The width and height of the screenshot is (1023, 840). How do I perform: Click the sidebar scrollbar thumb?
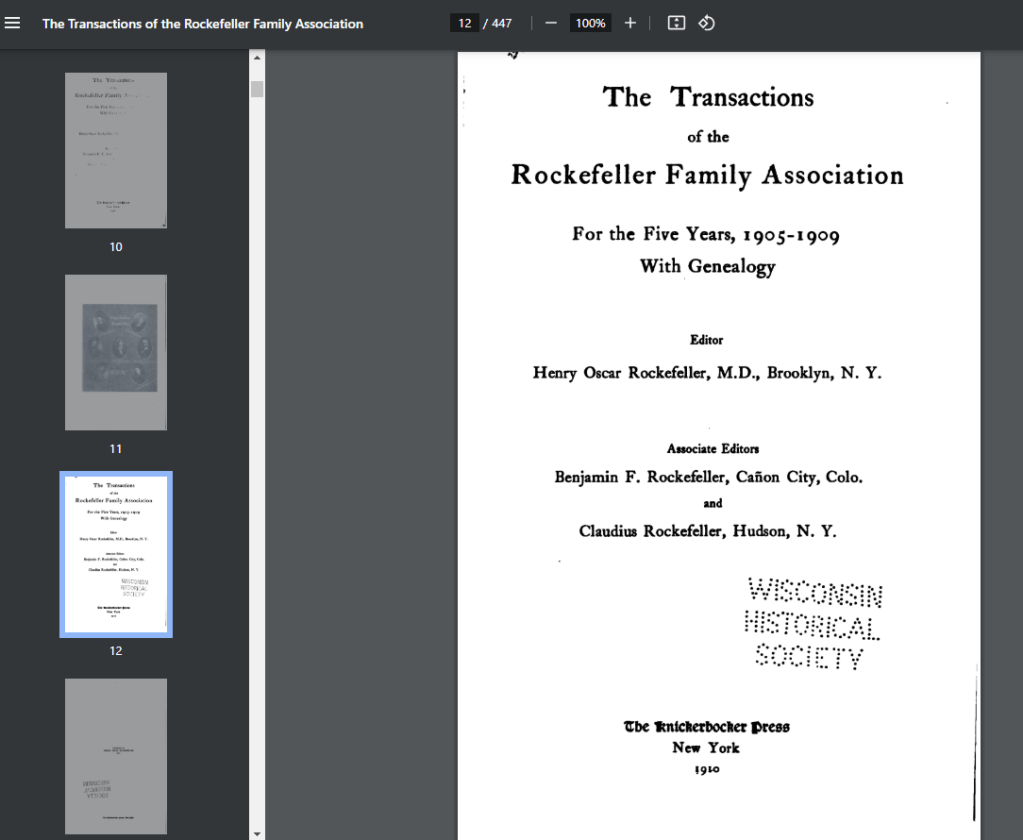257,89
